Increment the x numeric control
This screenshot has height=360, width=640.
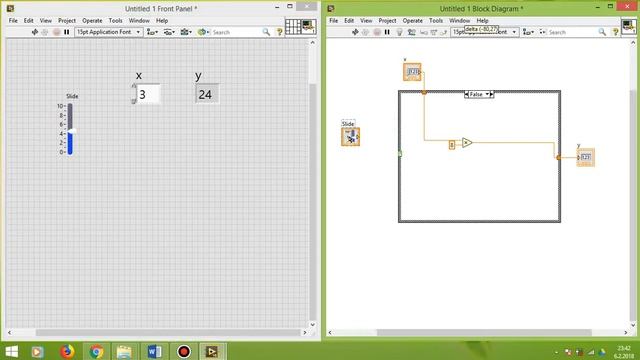[133, 87]
